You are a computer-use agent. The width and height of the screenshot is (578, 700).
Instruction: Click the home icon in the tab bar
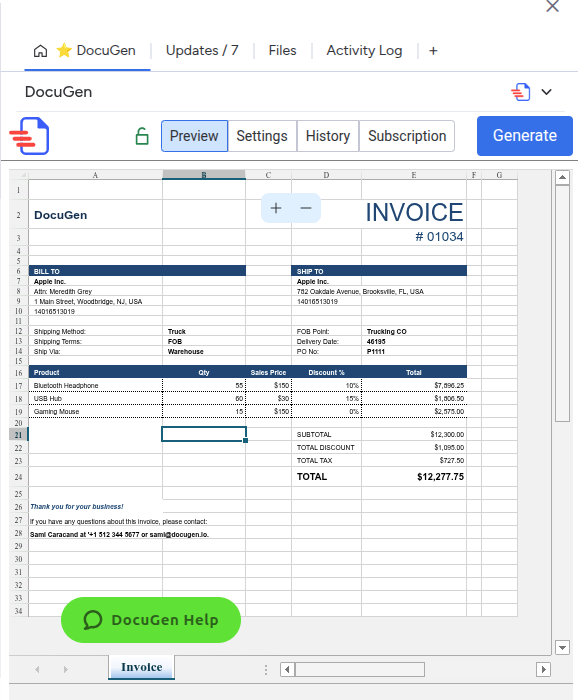pos(40,51)
